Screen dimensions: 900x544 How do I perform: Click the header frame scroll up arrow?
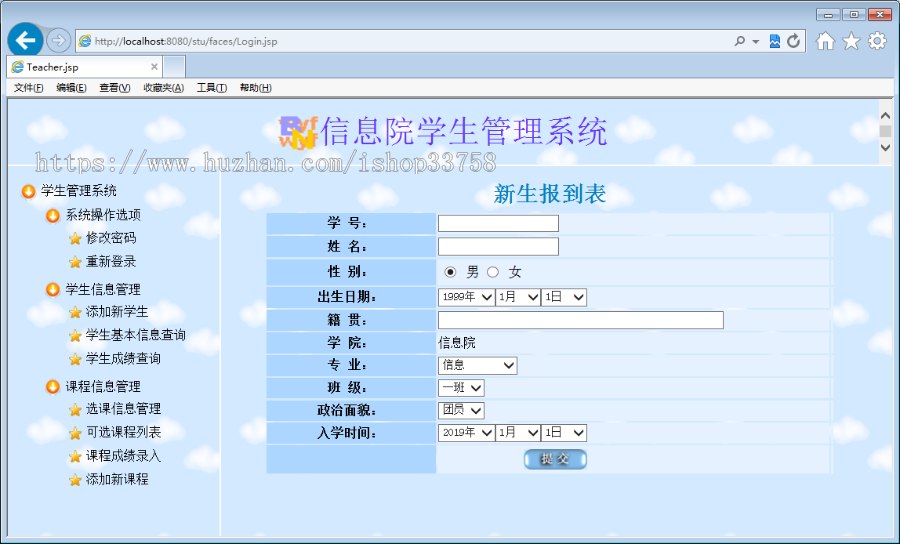click(x=886, y=116)
